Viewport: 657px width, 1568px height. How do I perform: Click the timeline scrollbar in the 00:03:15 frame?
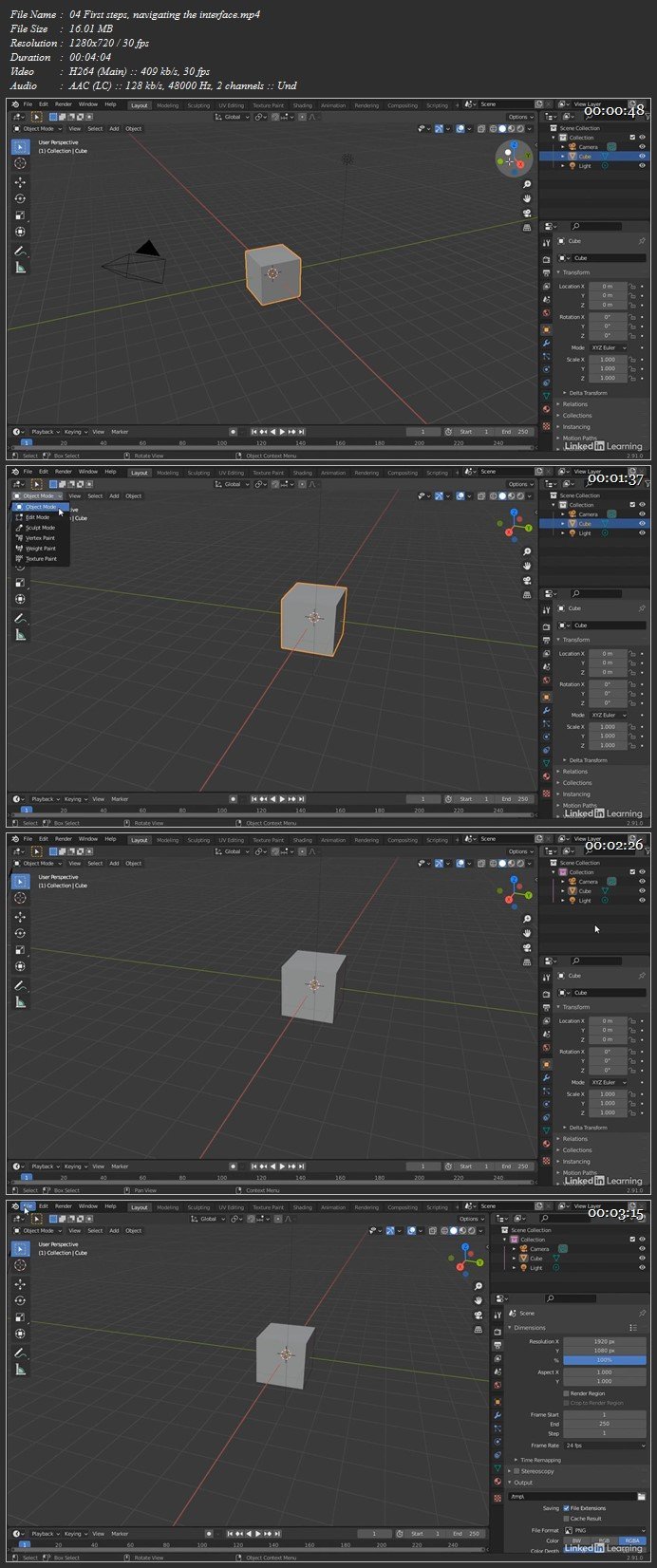pyautogui.click(x=249, y=1550)
